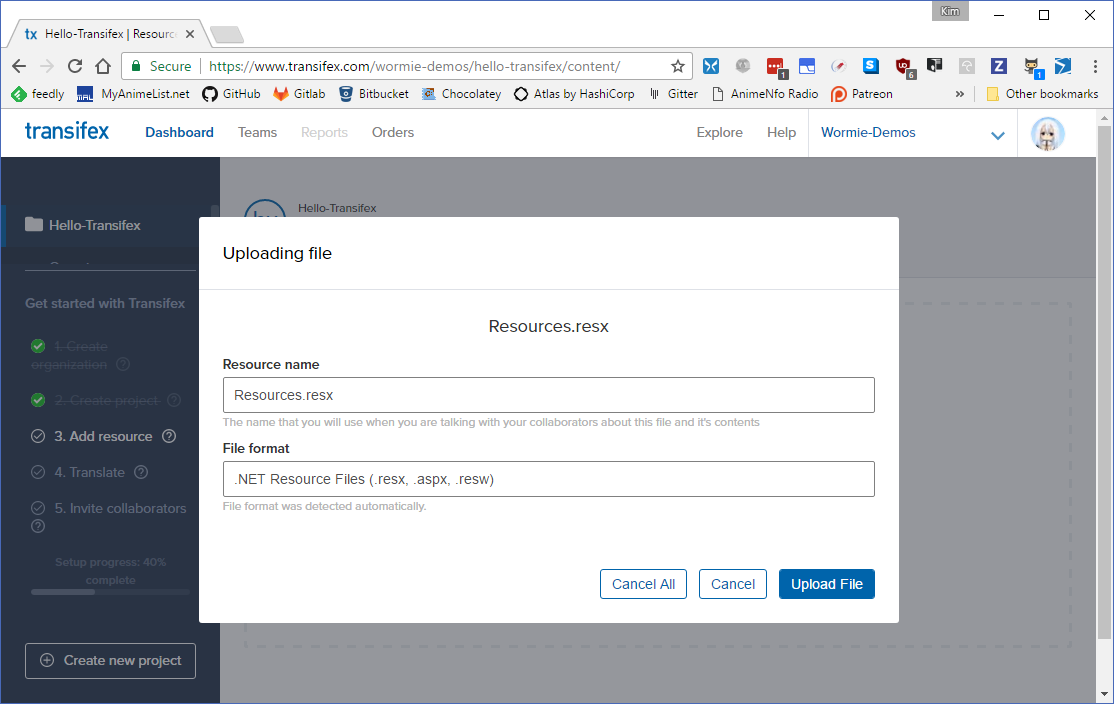Open the Patreon bookmark

(x=862, y=94)
